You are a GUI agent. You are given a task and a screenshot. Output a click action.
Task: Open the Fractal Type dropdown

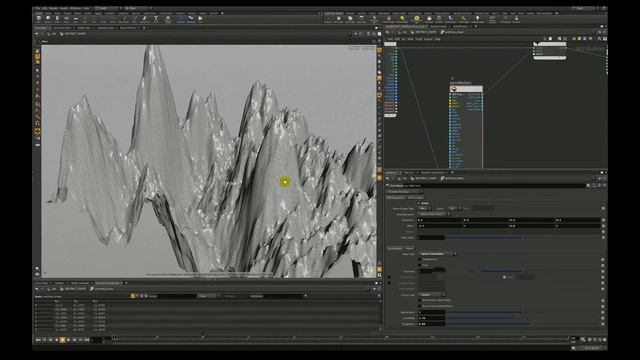click(x=431, y=294)
